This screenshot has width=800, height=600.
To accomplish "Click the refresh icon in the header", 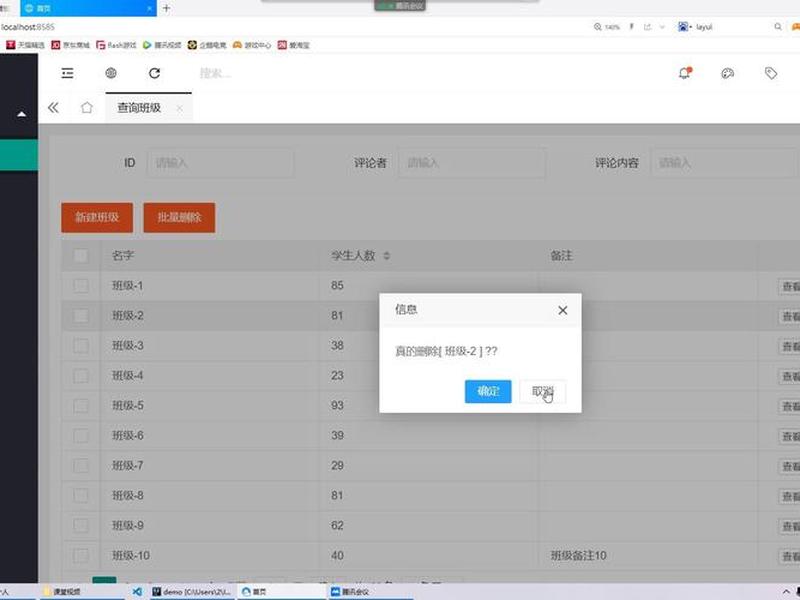I will point(155,73).
